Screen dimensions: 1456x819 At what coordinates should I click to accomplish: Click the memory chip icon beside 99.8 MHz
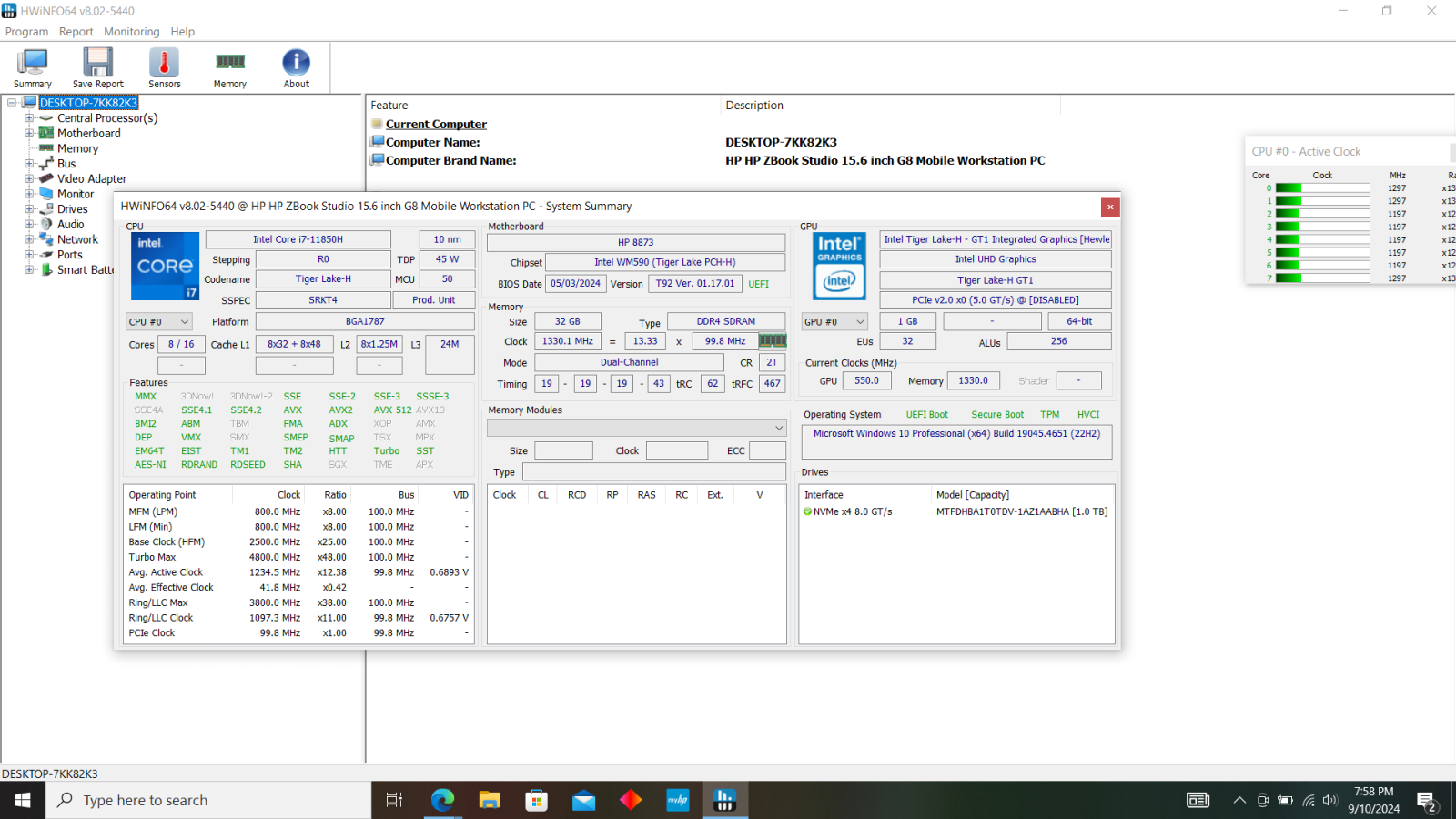coord(773,341)
